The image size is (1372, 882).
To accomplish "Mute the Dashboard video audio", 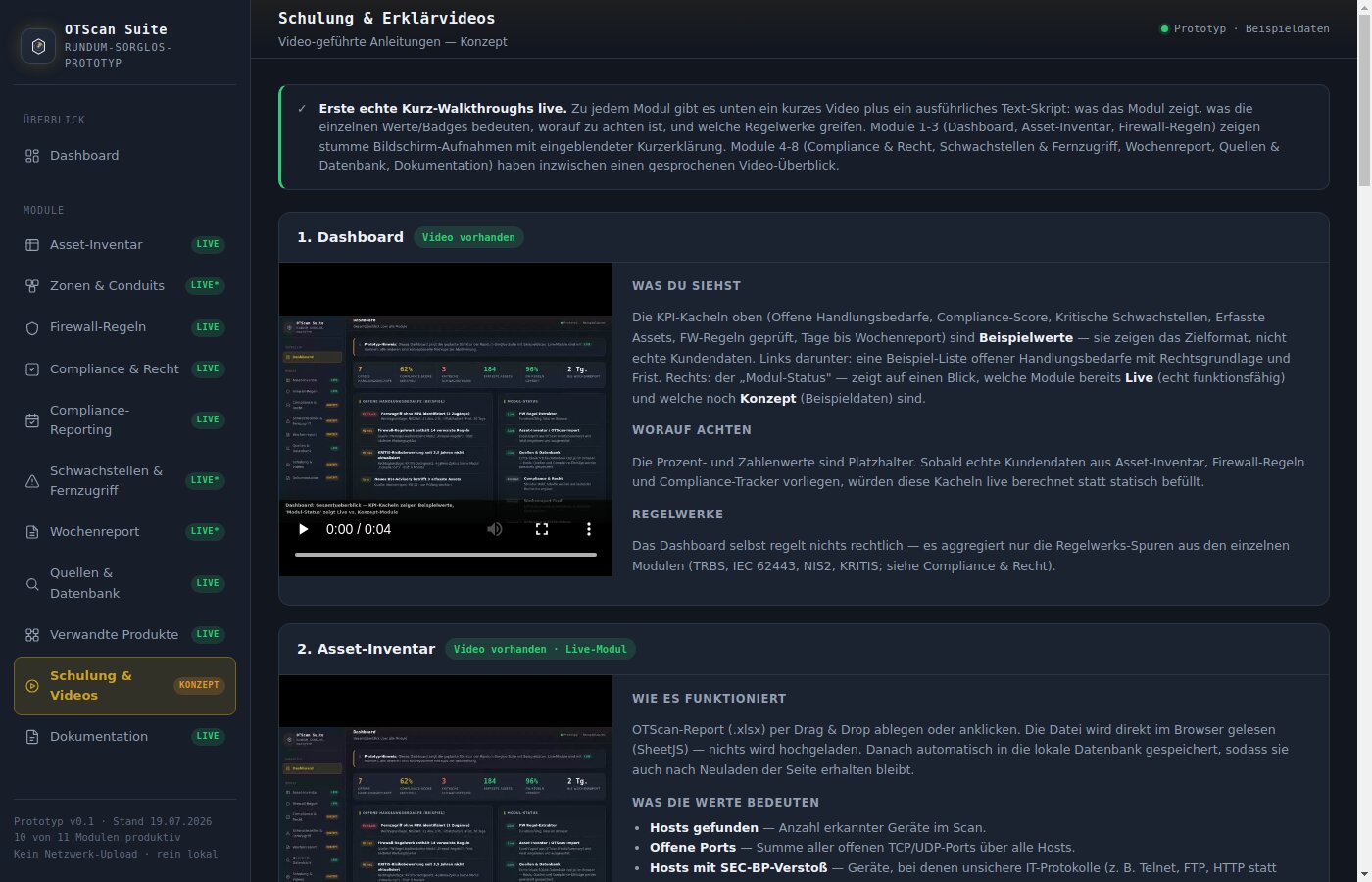I will click(495, 529).
